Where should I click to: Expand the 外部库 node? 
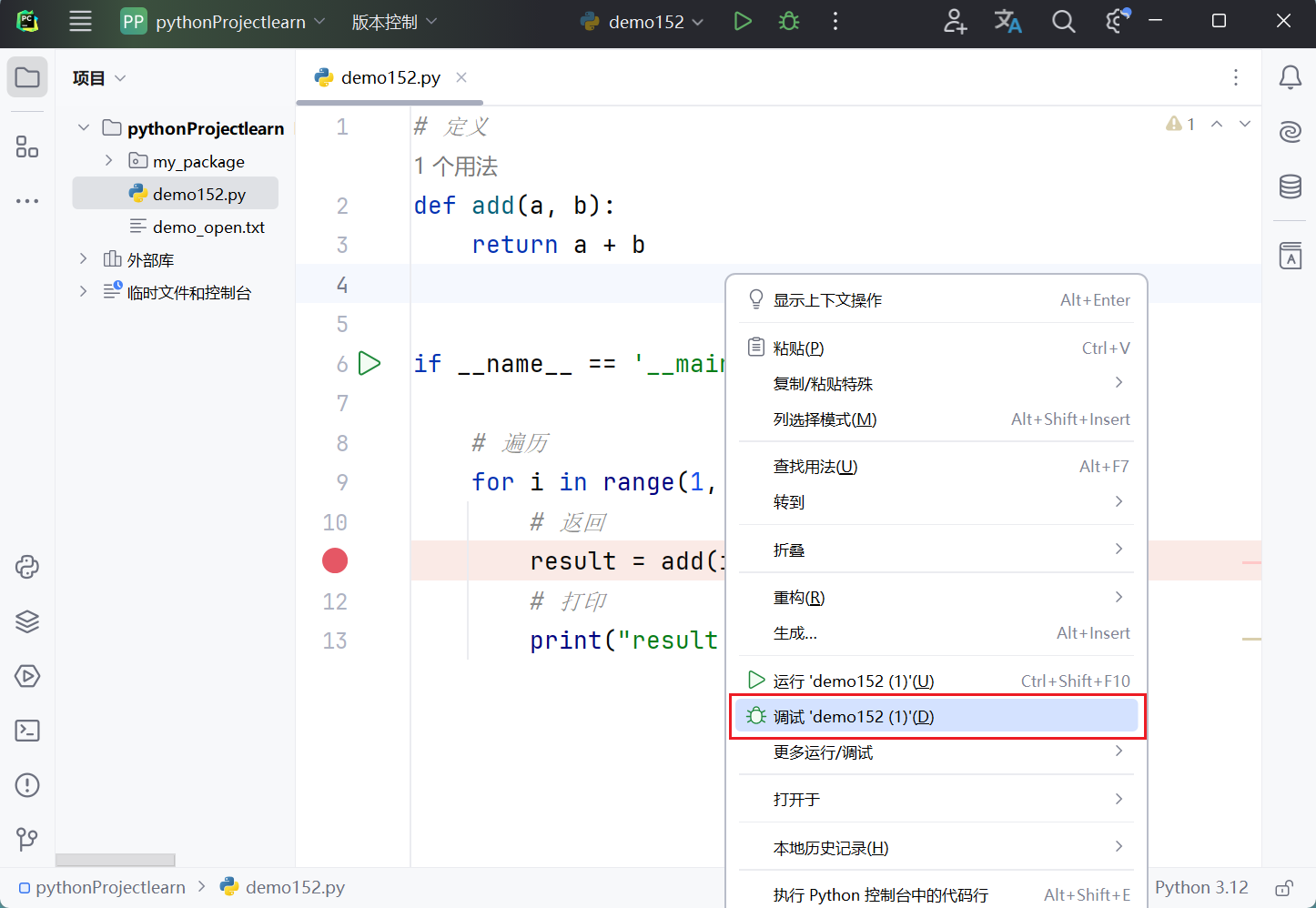tap(84, 259)
